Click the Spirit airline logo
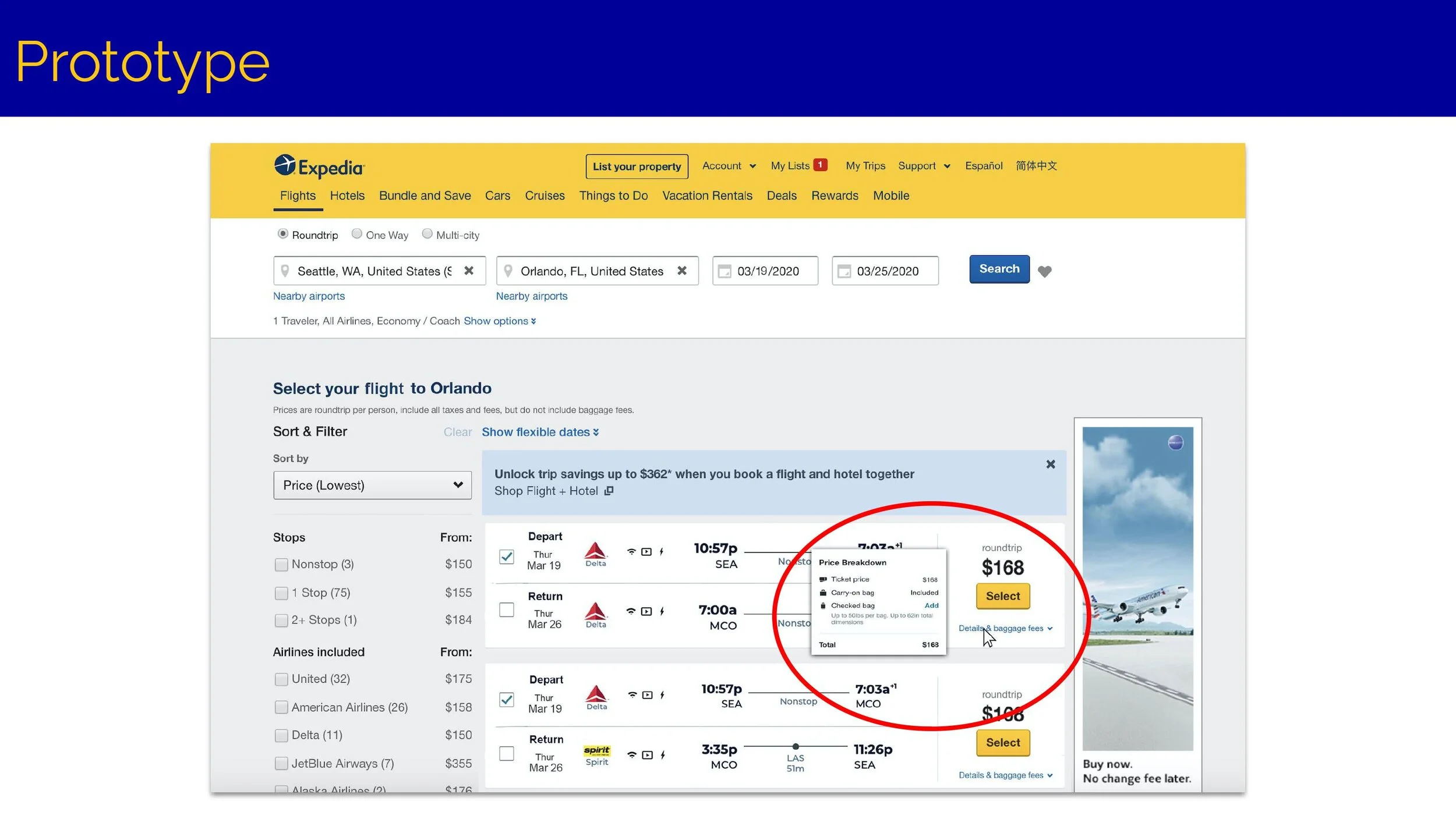This screenshot has width=1456, height=819. 596,750
